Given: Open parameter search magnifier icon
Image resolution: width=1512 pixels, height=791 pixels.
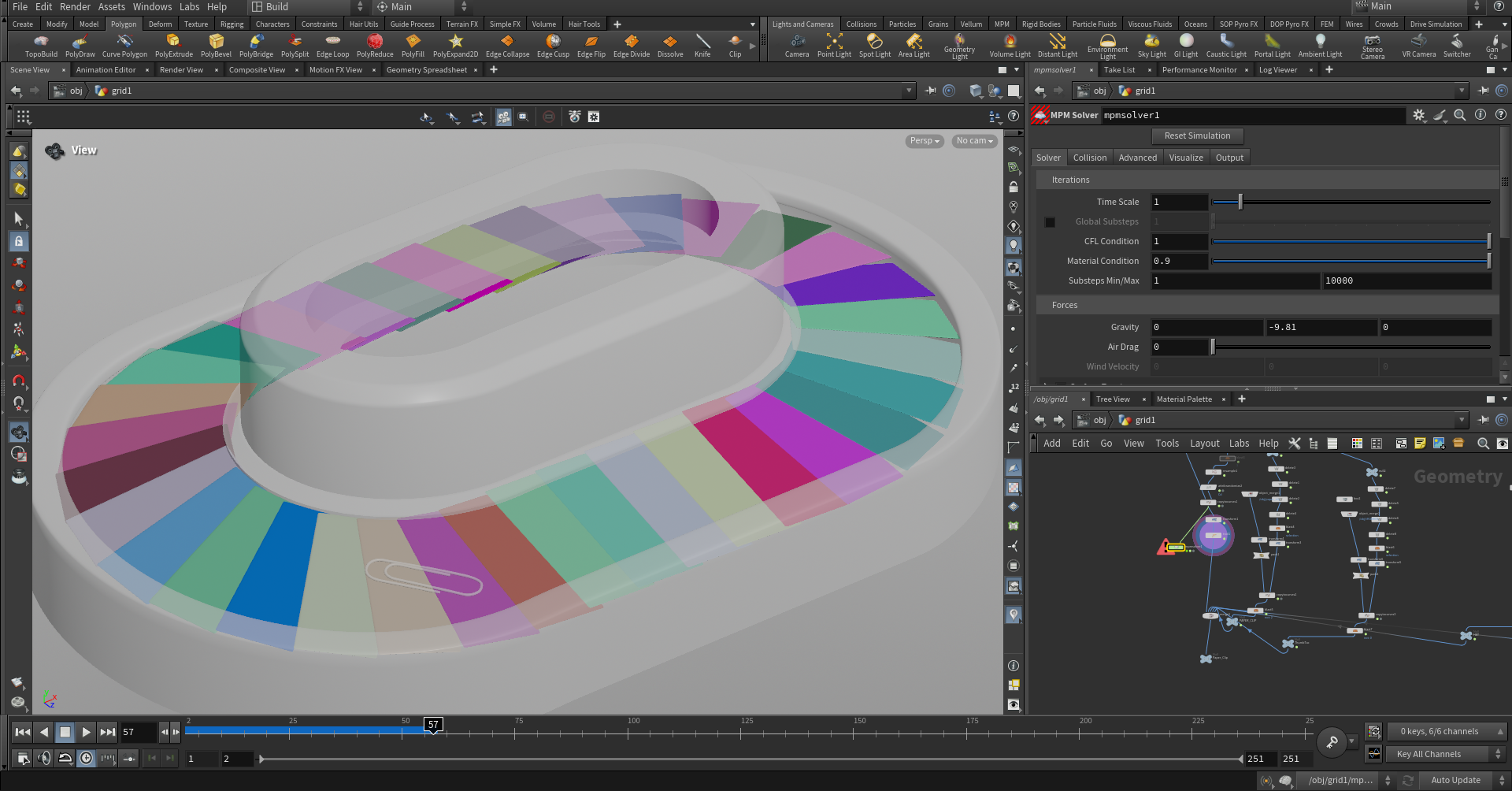Looking at the screenshot, I should (1460, 115).
